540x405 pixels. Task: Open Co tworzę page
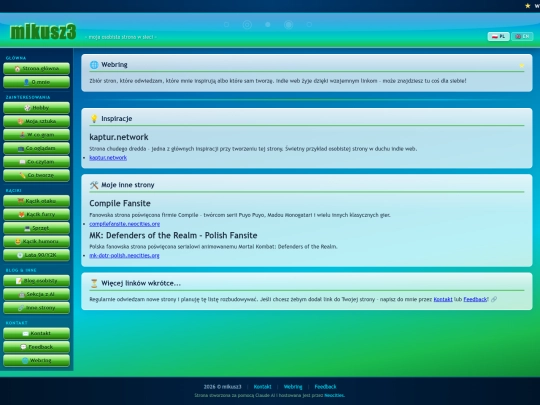coord(37,175)
